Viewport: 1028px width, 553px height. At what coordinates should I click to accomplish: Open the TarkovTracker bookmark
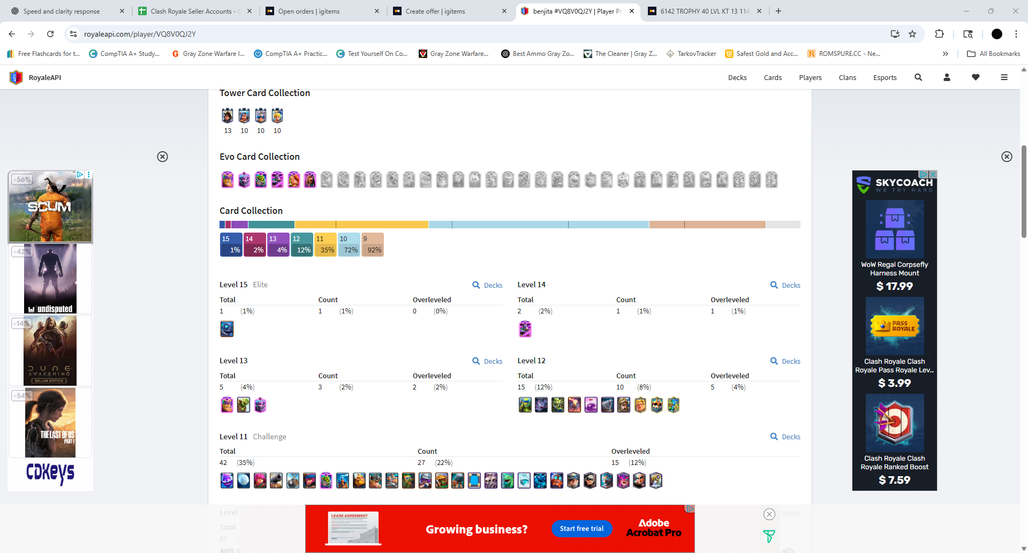[x=691, y=54]
